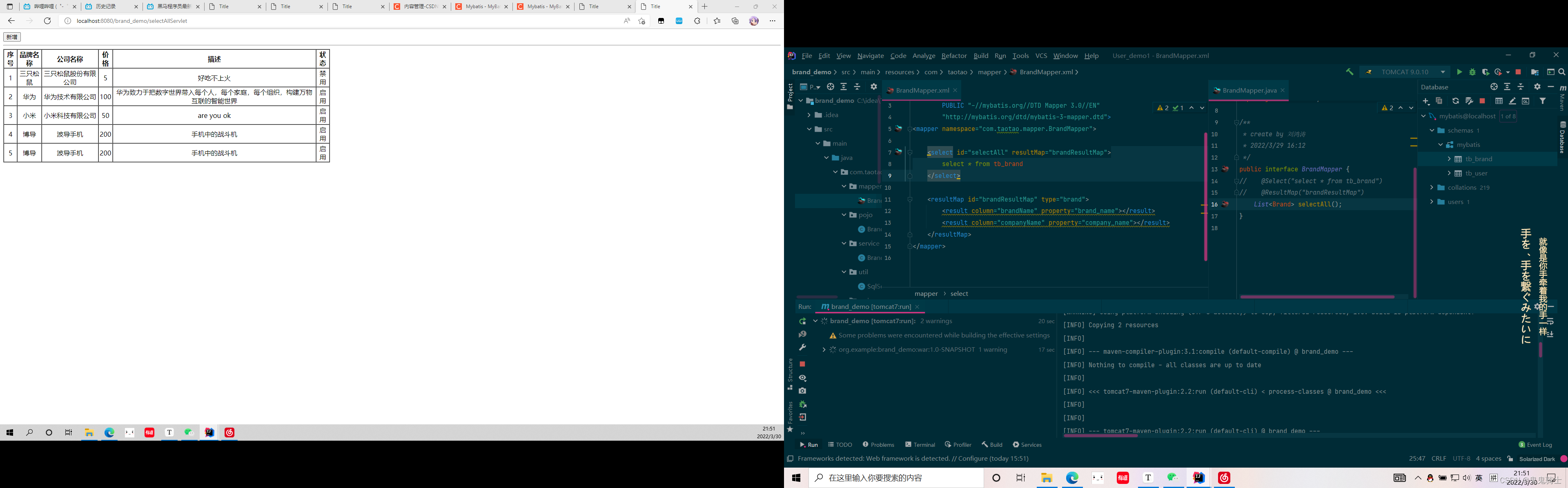Open the TOMCAT 9.0.10 run configuration dropdown

click(x=1405, y=72)
